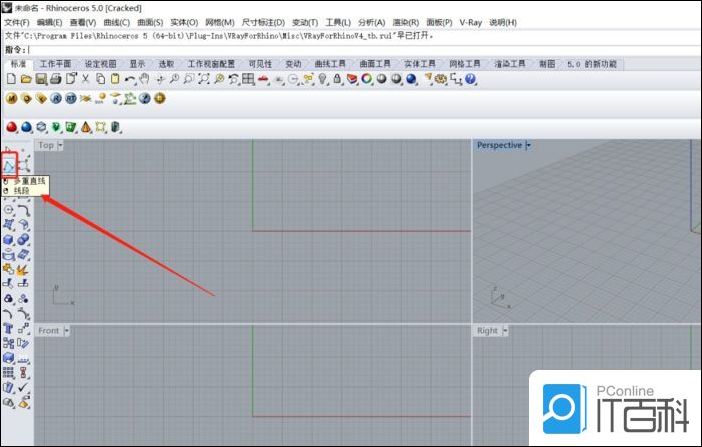Screen dimensions: 702x447
Task: Switch to the 5.0 的新功能 tab
Action: click(x=592, y=64)
